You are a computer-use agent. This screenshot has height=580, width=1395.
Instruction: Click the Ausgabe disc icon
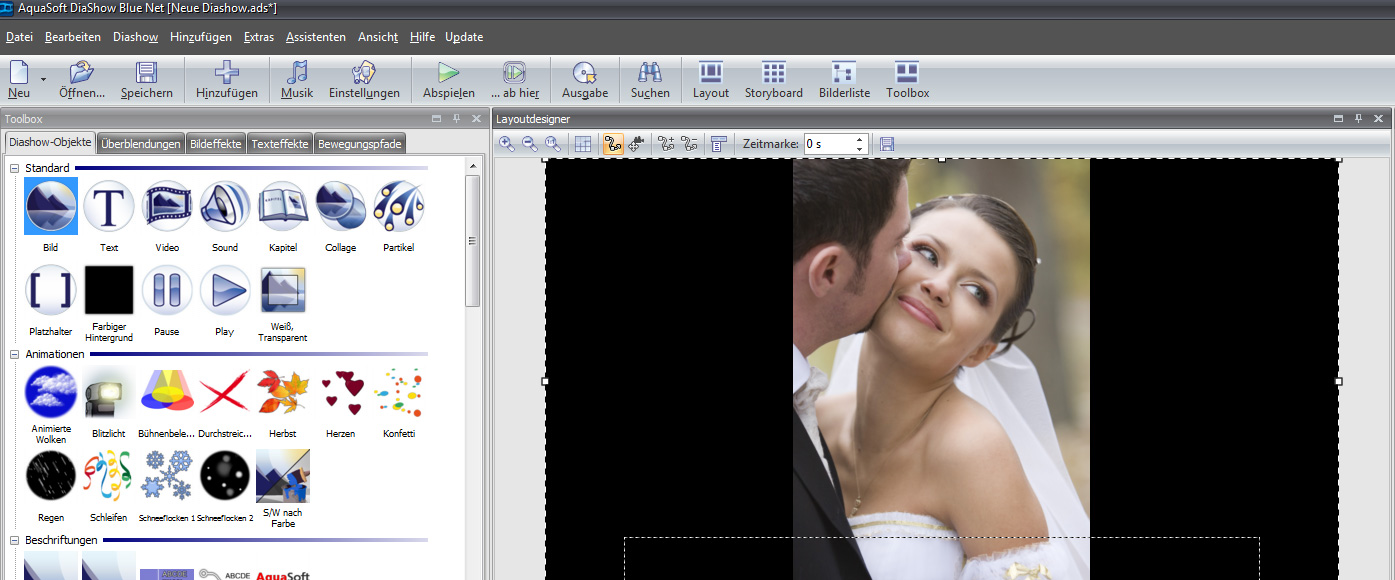click(x=584, y=73)
